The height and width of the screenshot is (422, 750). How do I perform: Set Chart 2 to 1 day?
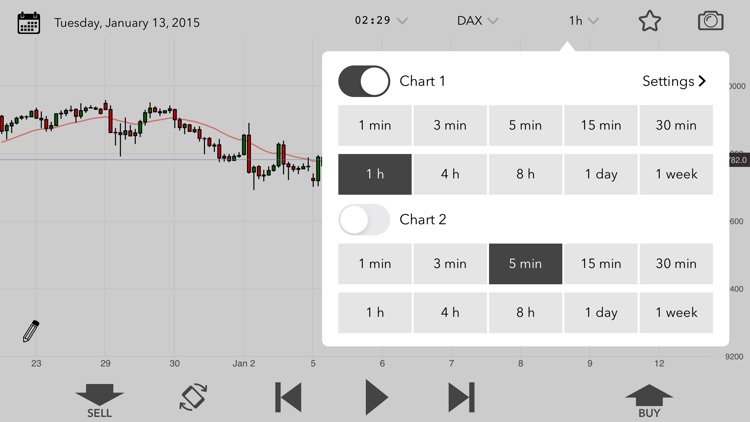coord(601,312)
